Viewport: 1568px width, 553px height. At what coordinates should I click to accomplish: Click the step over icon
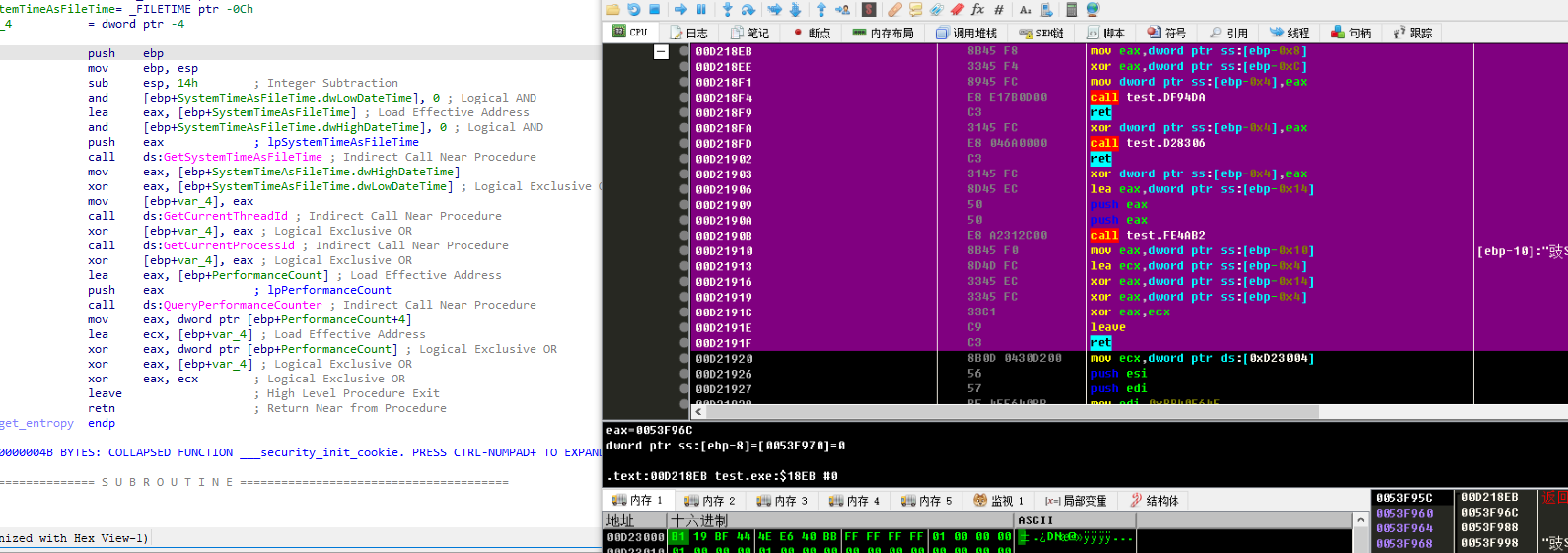pos(748,9)
